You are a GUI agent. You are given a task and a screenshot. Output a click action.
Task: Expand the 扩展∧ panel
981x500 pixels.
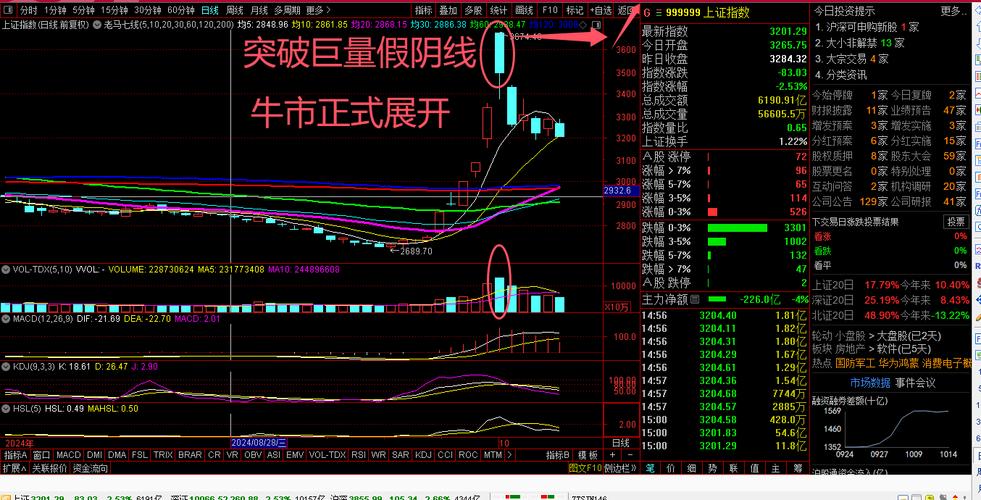click(14, 467)
